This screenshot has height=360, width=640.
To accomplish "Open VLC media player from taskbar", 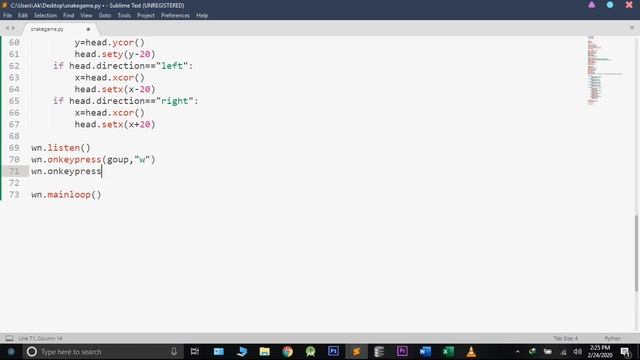I will pyautogui.click(x=471, y=351).
